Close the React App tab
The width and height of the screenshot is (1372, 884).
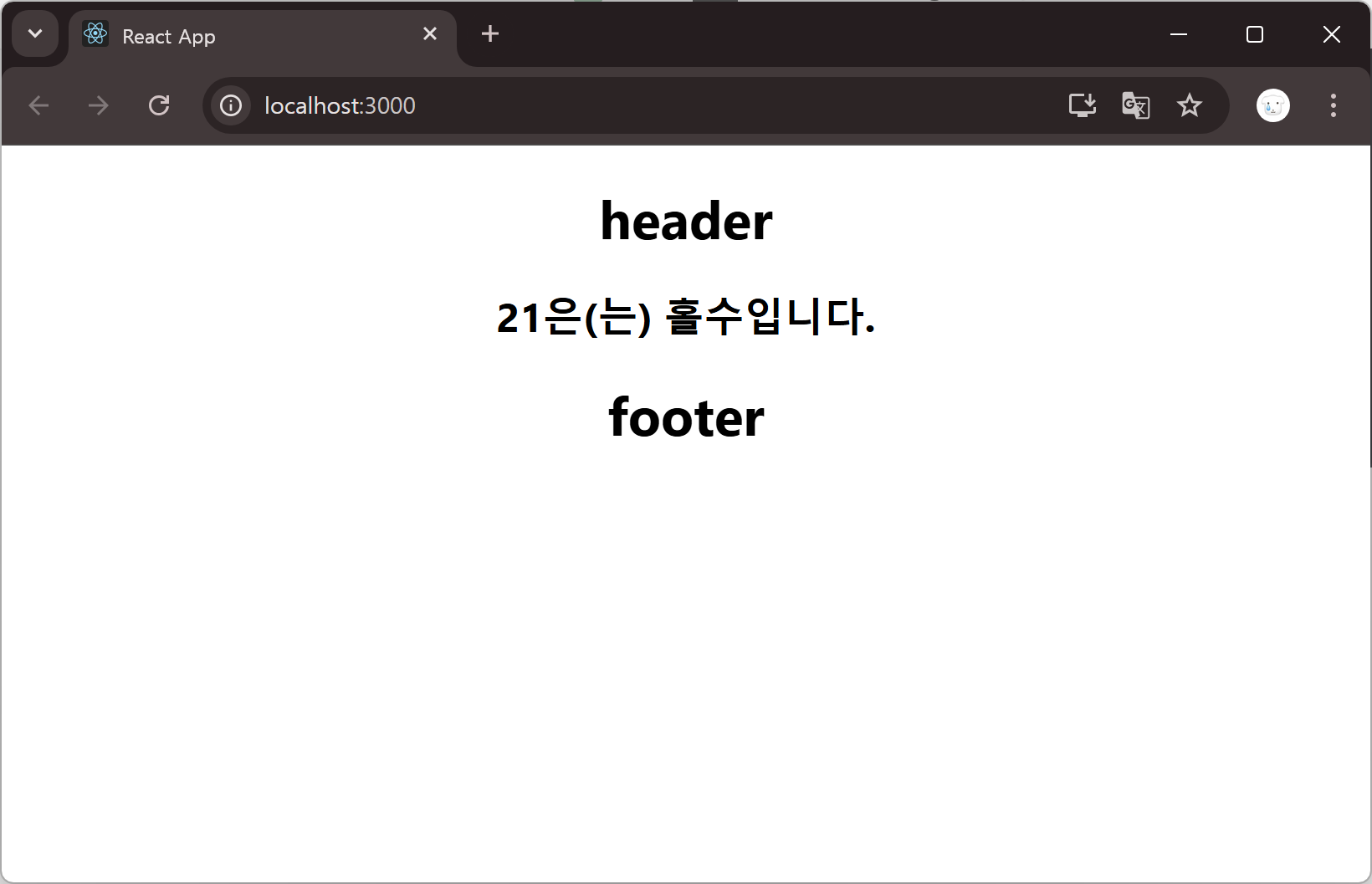click(430, 34)
